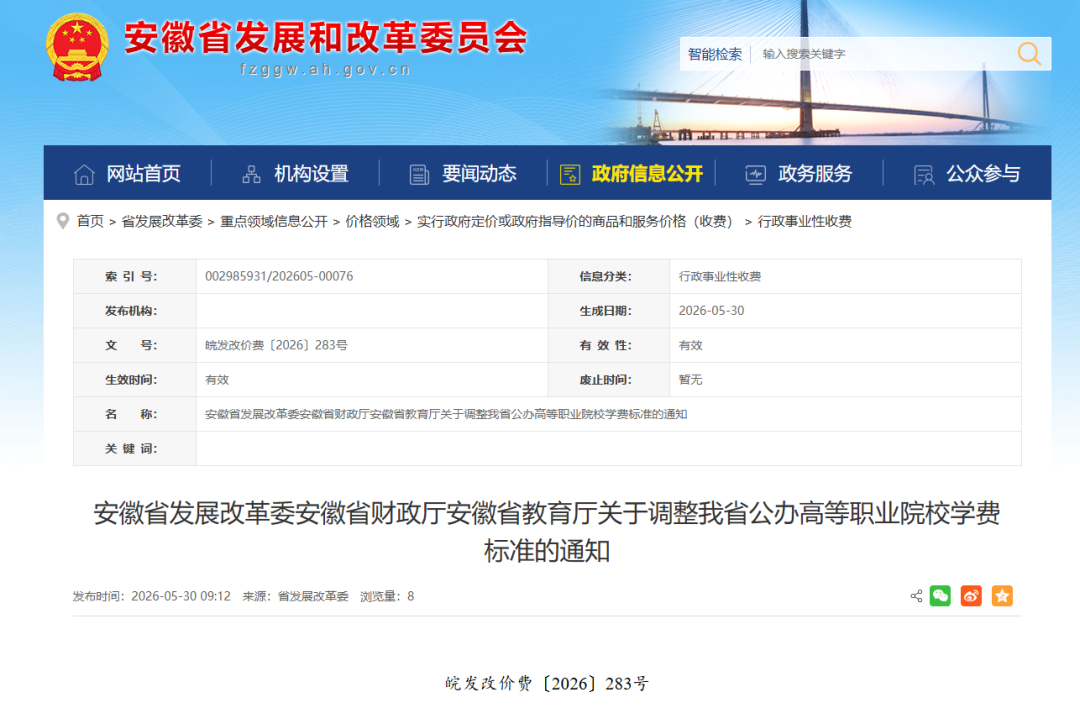Open the 政府信息公开 menu item
The image size is (1080, 713).
[632, 174]
